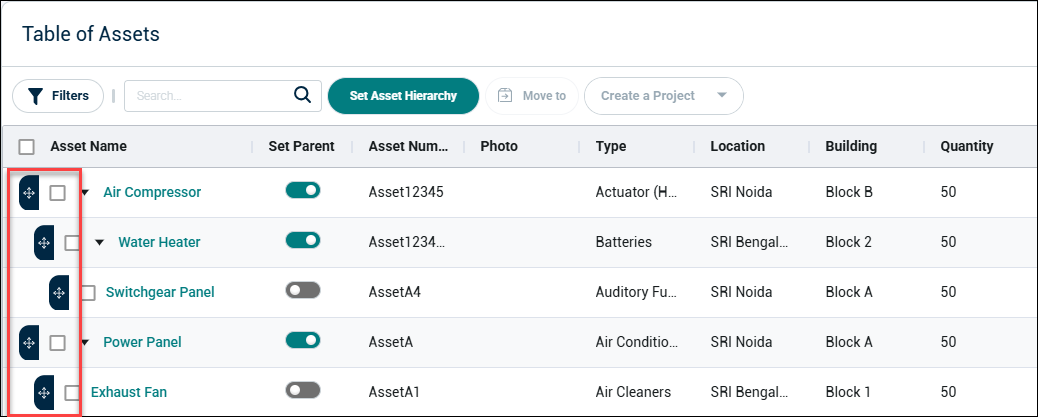Collapse the Air Compressor tree node
The height and width of the screenshot is (417, 1038).
[x=85, y=193]
